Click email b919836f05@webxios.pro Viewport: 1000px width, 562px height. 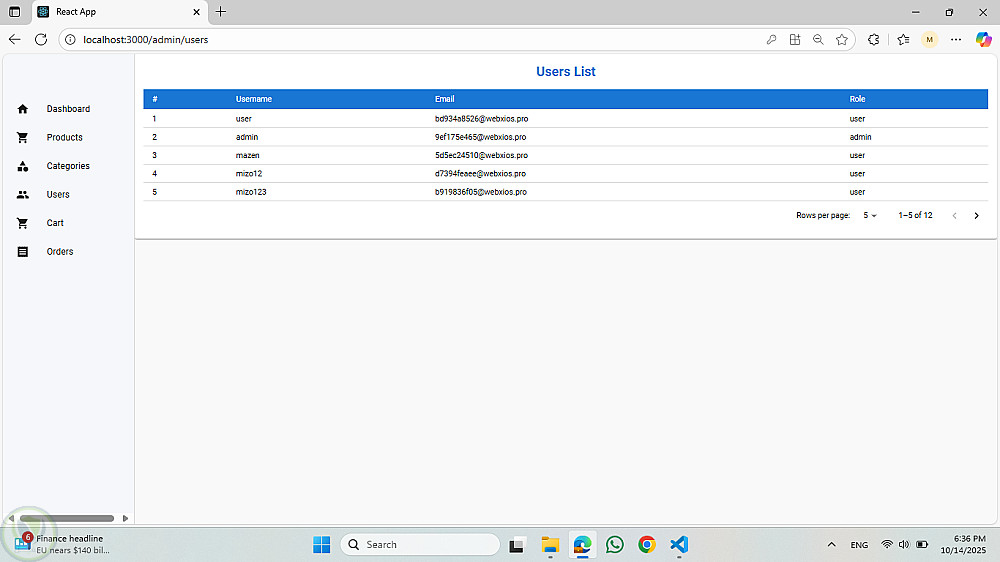tap(481, 192)
